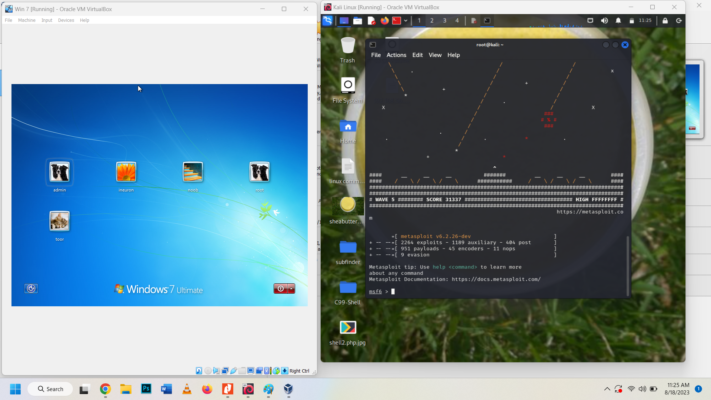This screenshot has height=400, width=711.
Task: Open the Win 7 VirtualBox Input menu
Action: (47, 20)
